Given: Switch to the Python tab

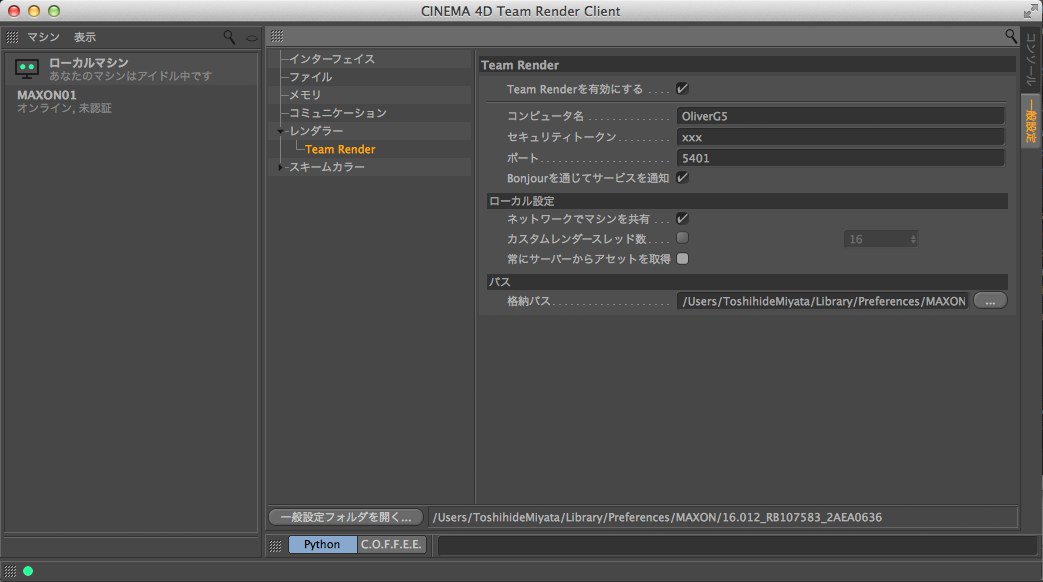Looking at the screenshot, I should coord(322,545).
